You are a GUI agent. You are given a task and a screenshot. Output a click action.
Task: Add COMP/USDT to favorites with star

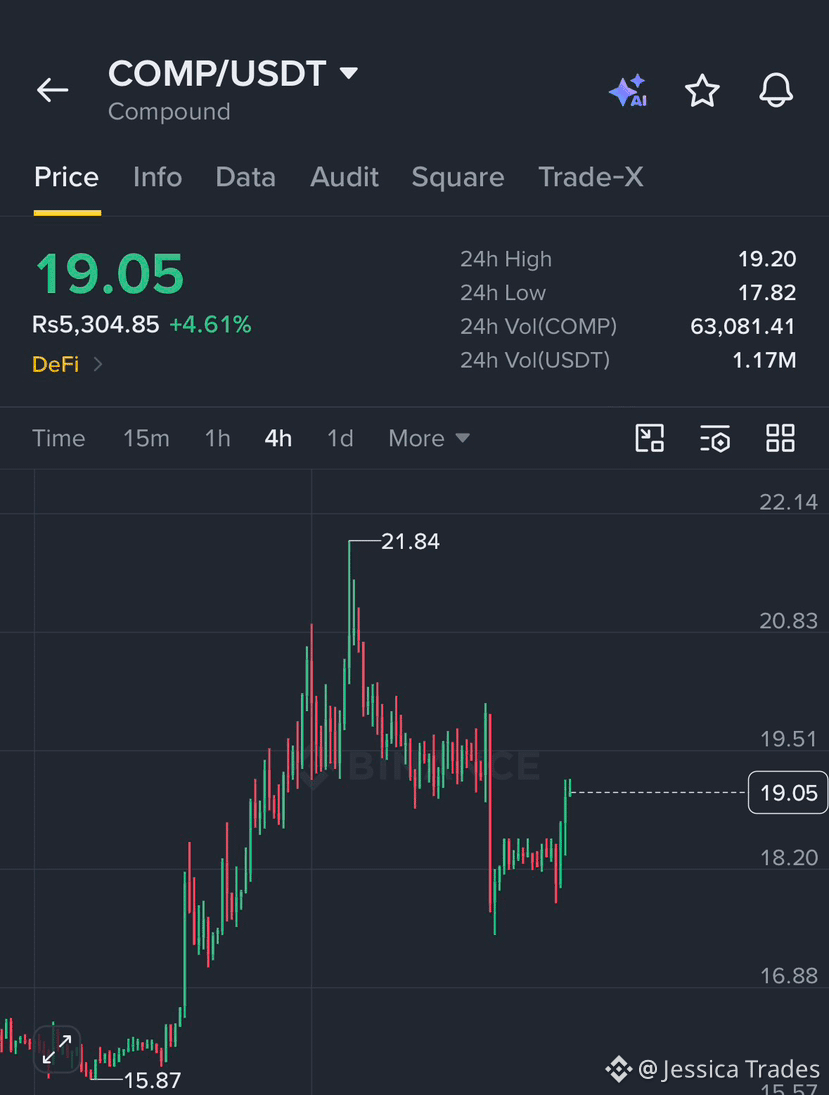tap(702, 90)
